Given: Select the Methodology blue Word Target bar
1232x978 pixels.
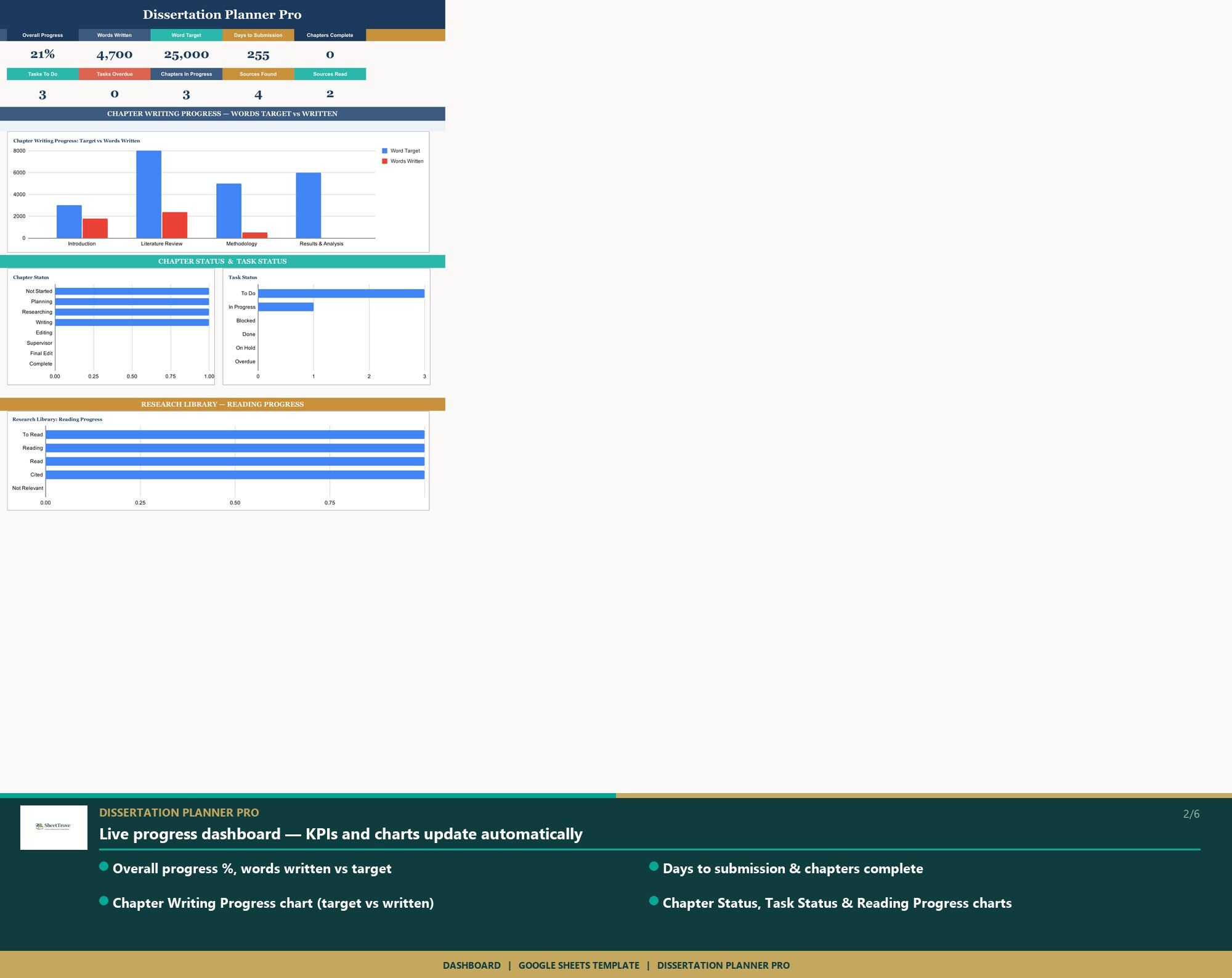Looking at the screenshot, I should (229, 211).
